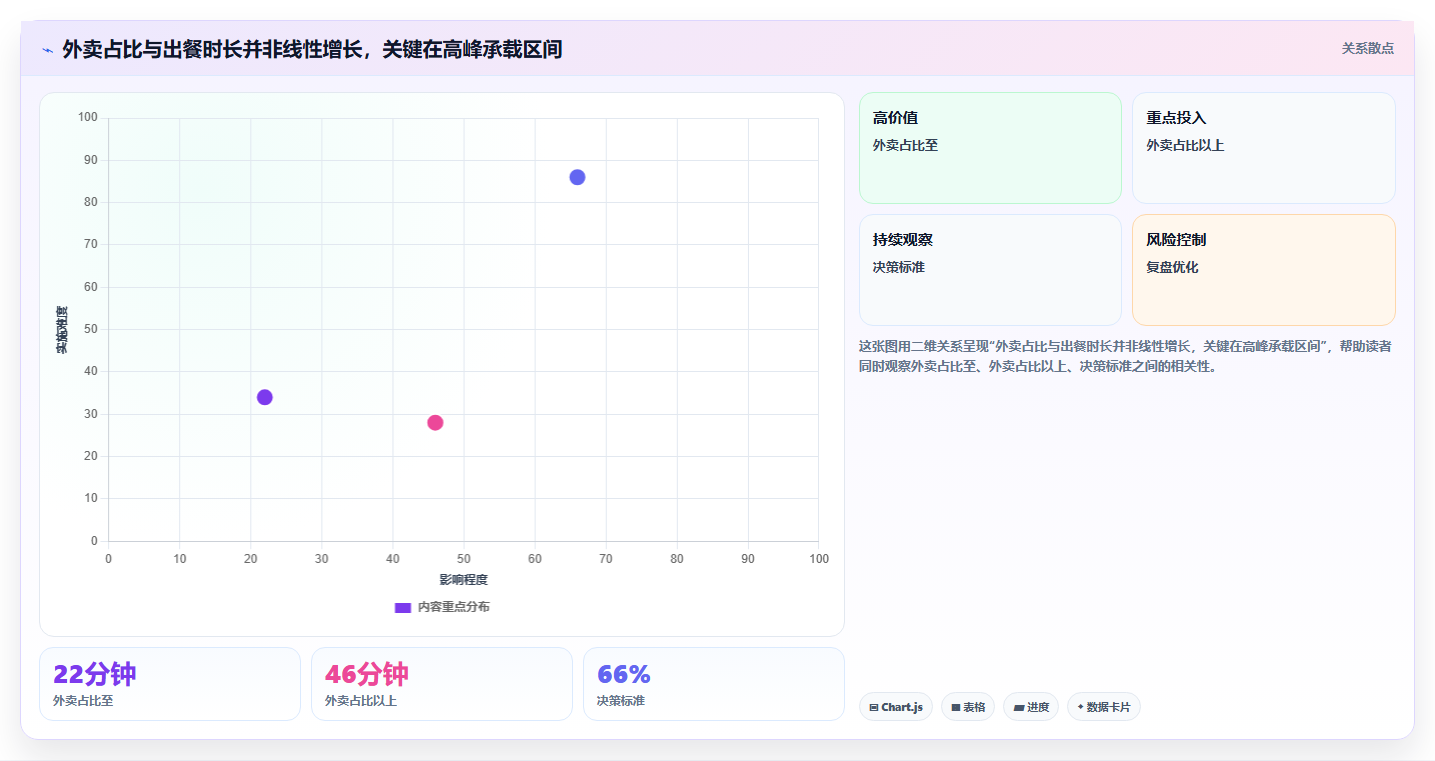Click the x-axis tick label 100
This screenshot has height=761, width=1435.
coord(819,558)
